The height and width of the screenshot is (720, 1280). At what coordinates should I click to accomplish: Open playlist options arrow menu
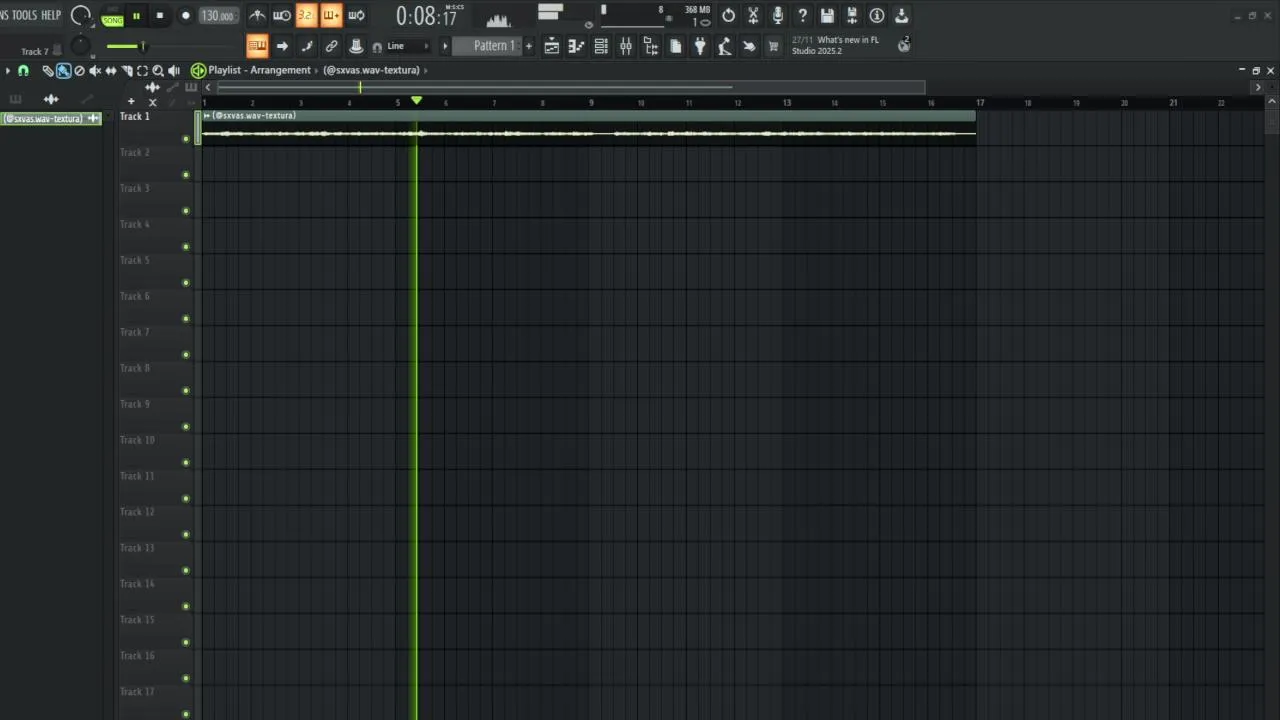point(8,70)
